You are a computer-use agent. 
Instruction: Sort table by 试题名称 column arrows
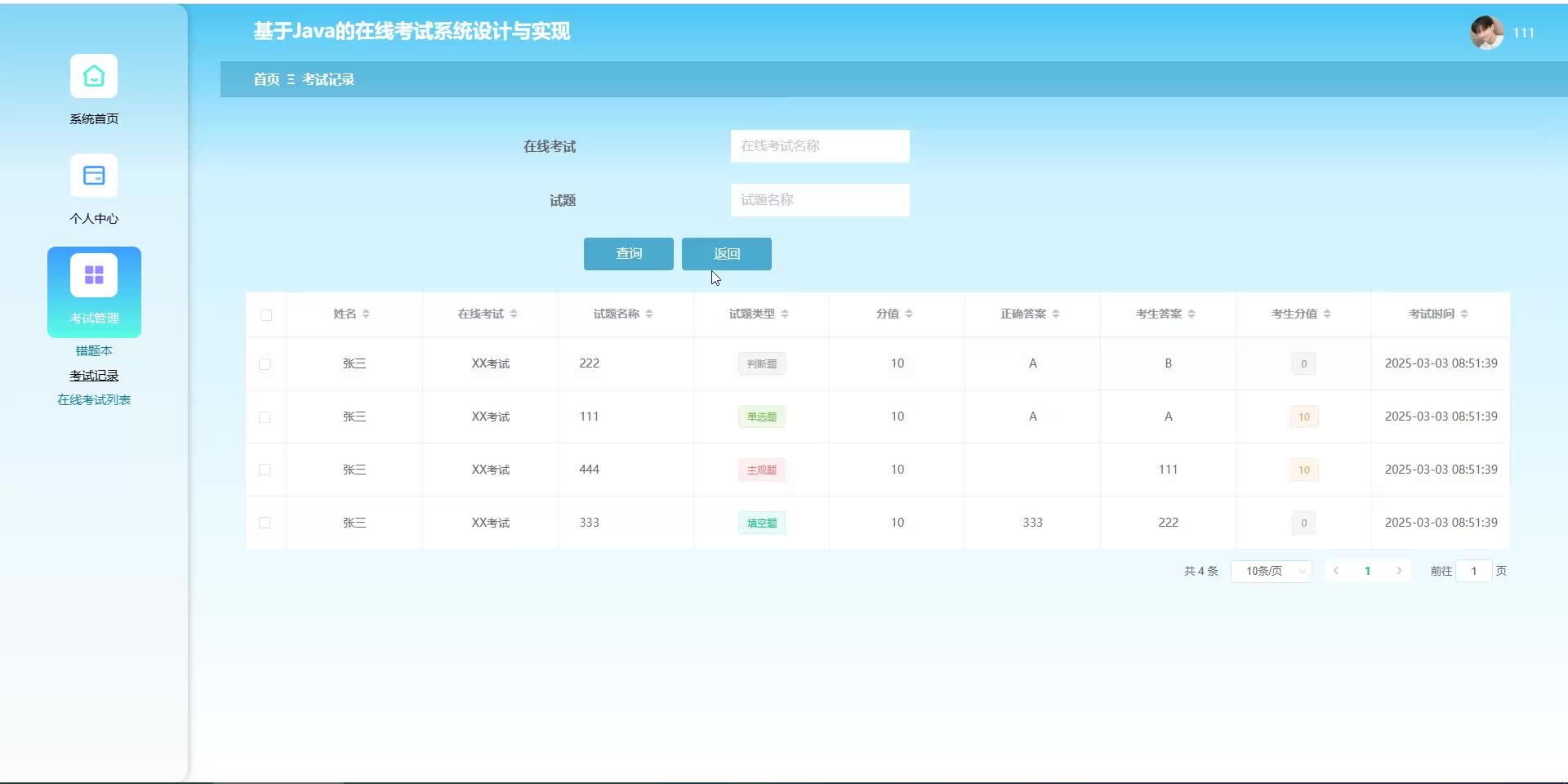click(x=649, y=314)
